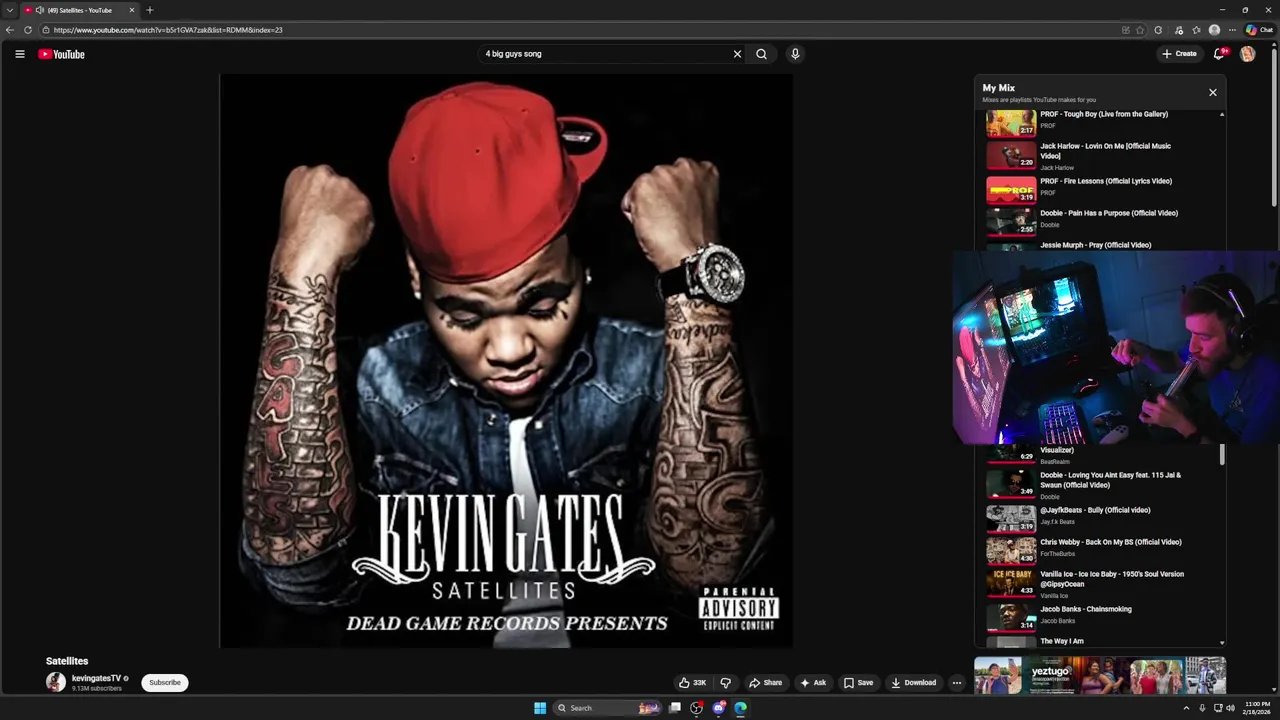
Task: Open the media control music-note icon
Action: point(1179,30)
